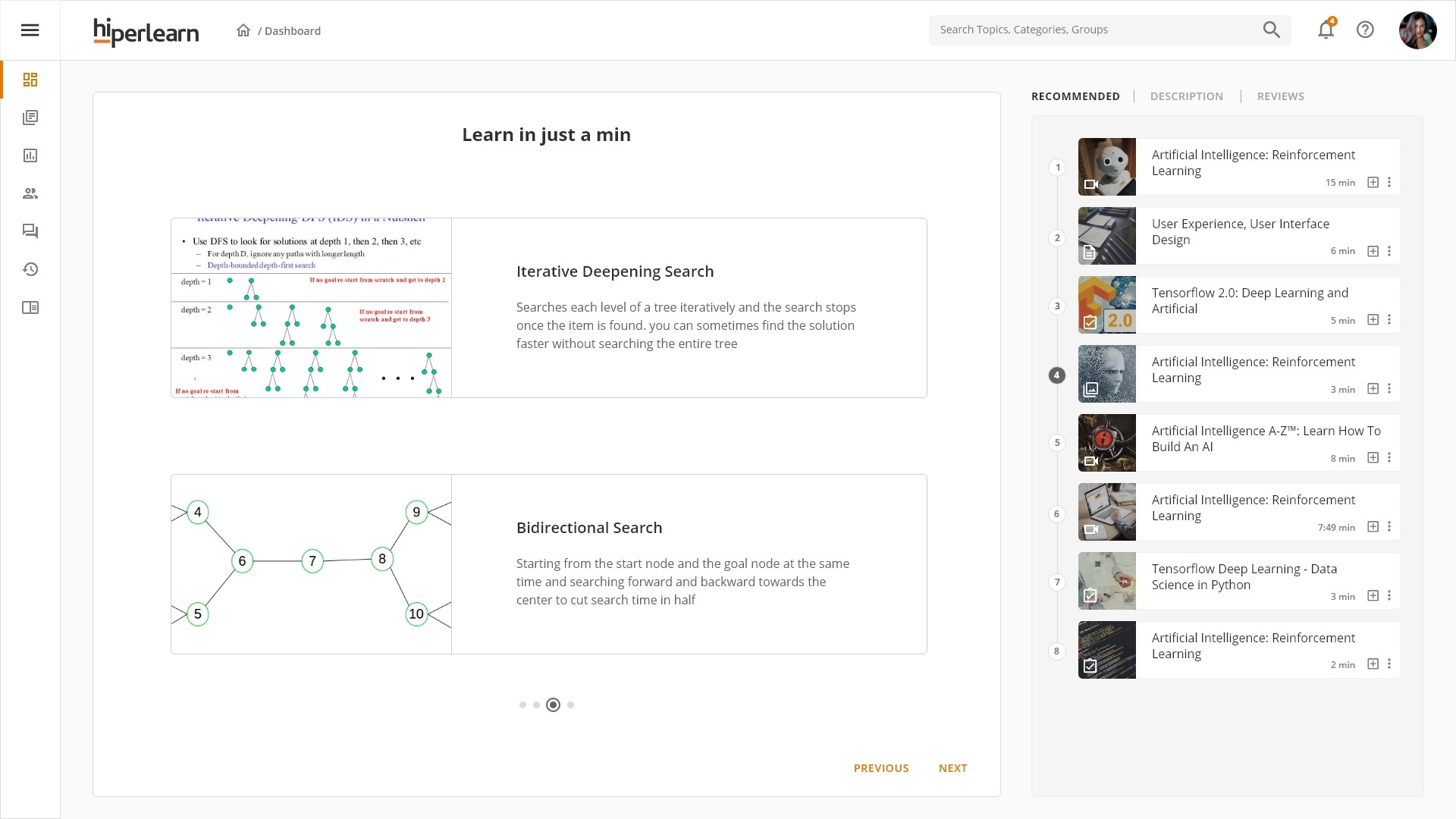Click the NEXT button
Screen dimensions: 1456x819
coord(952,768)
